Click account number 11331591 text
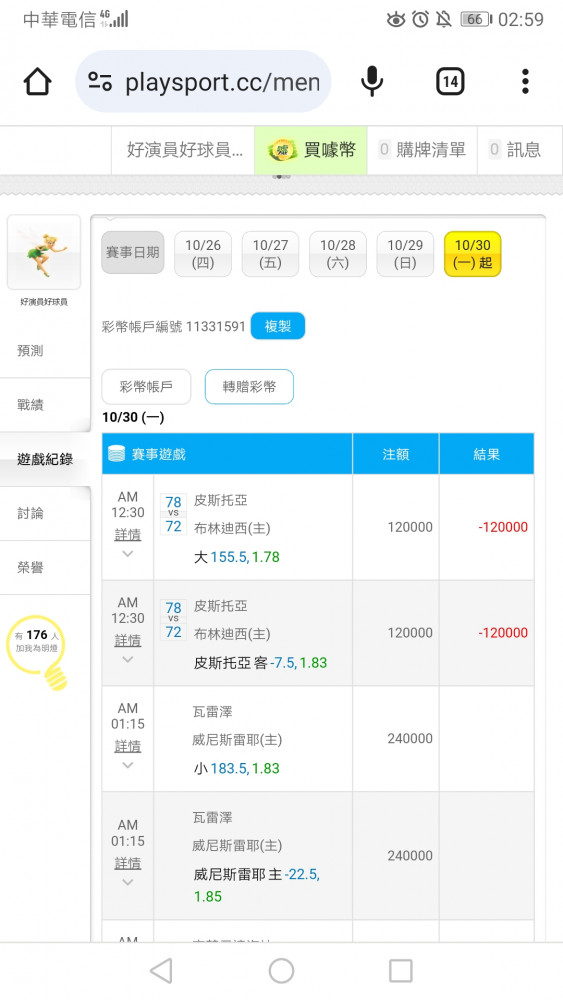The image size is (563, 1000). click(216, 327)
